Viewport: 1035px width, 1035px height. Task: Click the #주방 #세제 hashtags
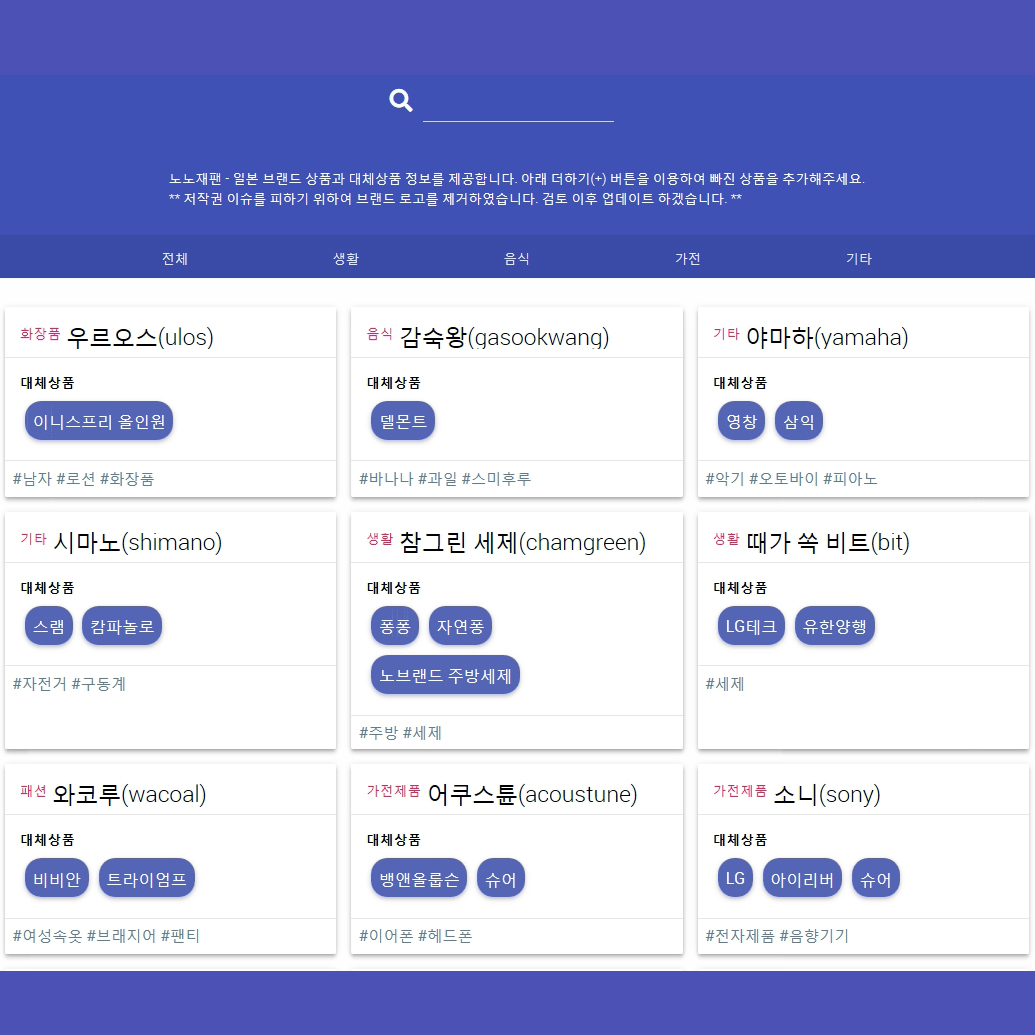[400, 732]
